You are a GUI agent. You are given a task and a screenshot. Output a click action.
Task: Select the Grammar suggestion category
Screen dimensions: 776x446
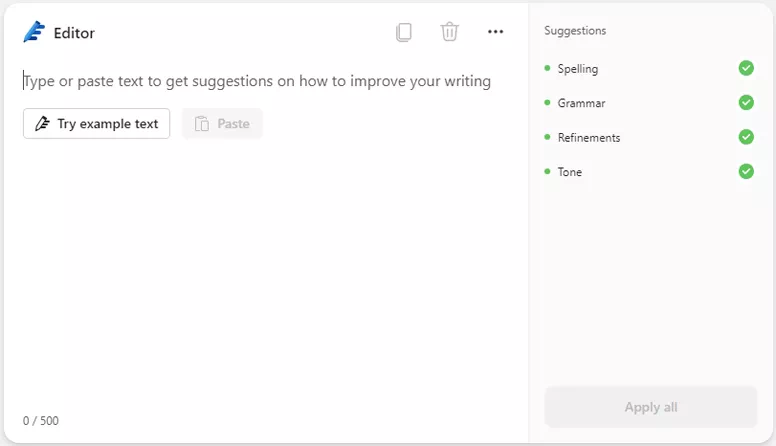(581, 103)
